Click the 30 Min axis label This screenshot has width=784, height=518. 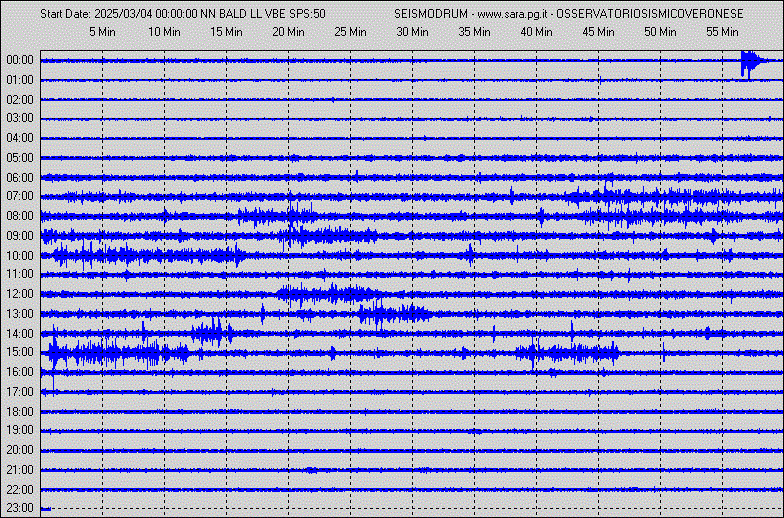tap(412, 32)
